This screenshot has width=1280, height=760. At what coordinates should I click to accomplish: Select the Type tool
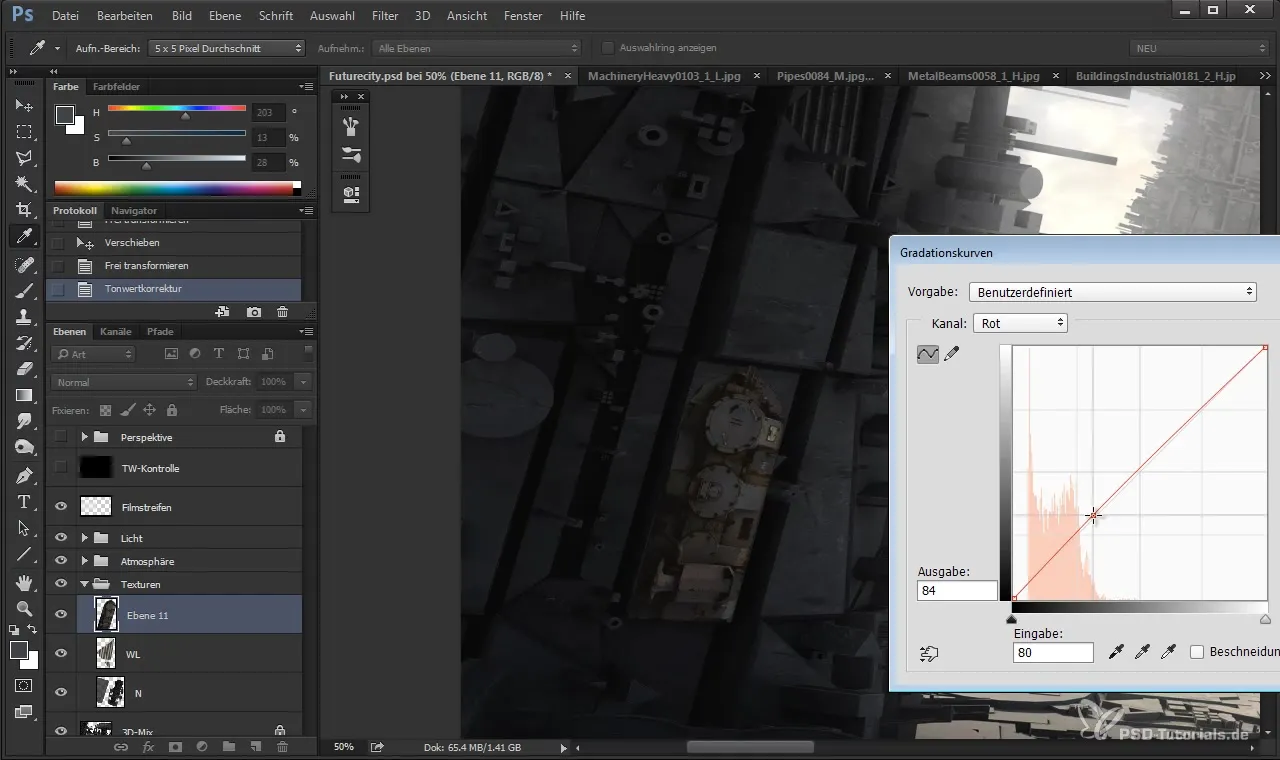click(x=24, y=502)
